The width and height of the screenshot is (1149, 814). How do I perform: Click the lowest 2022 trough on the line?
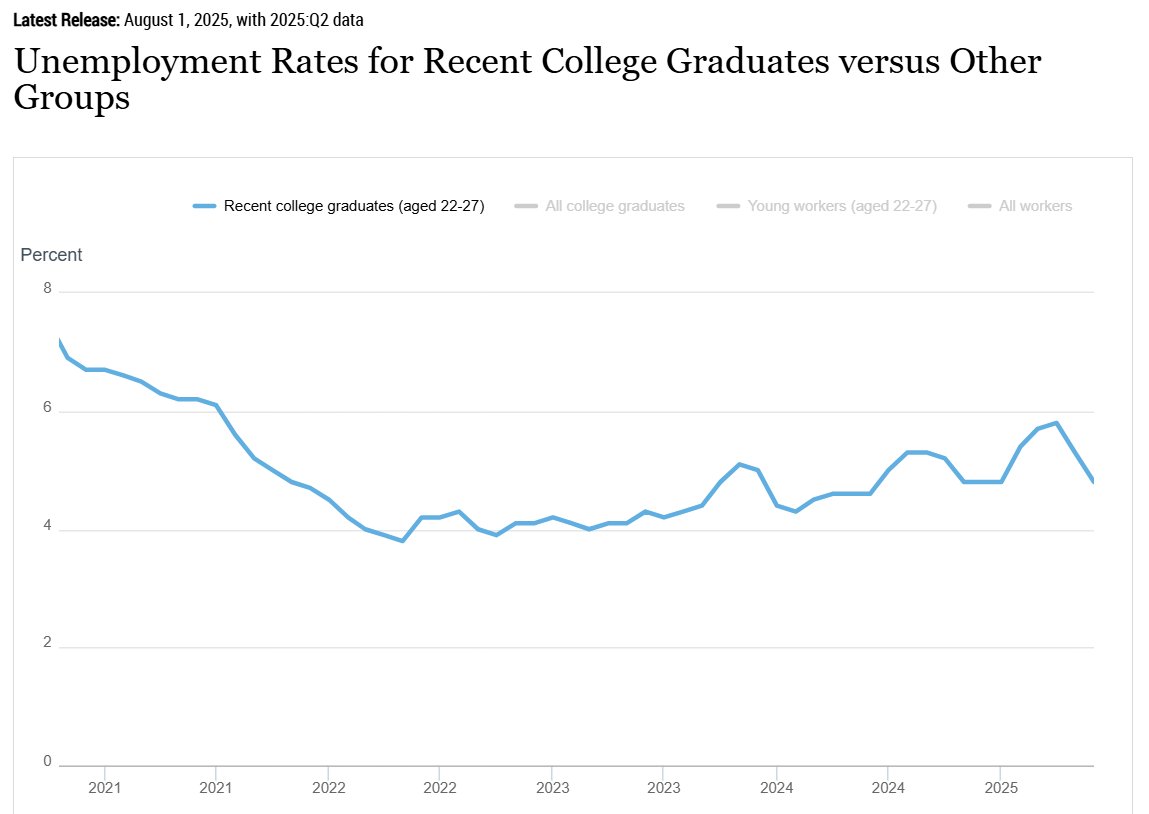(x=402, y=541)
